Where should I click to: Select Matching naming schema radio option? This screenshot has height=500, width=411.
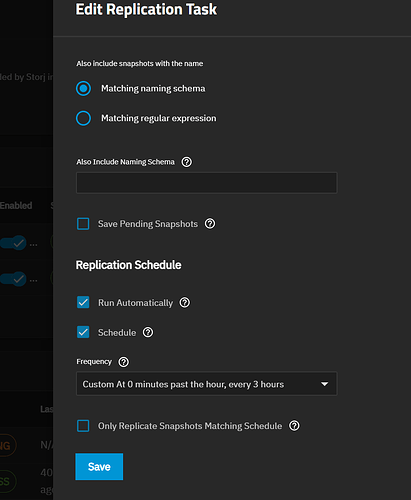point(83,89)
